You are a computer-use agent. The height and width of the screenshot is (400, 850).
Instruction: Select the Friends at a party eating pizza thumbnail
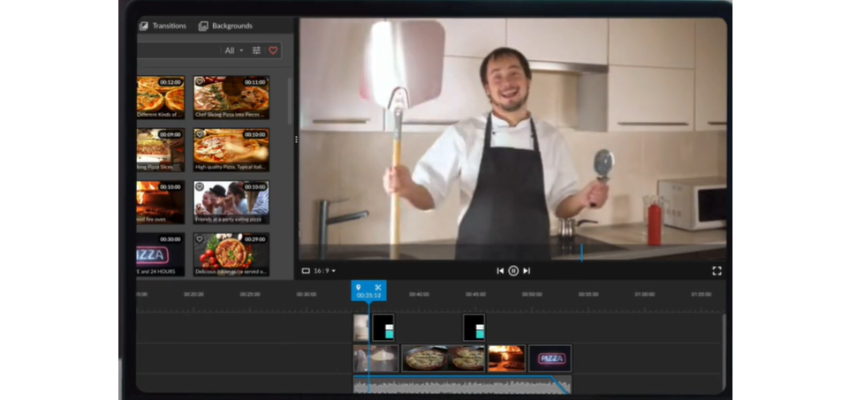[231, 202]
